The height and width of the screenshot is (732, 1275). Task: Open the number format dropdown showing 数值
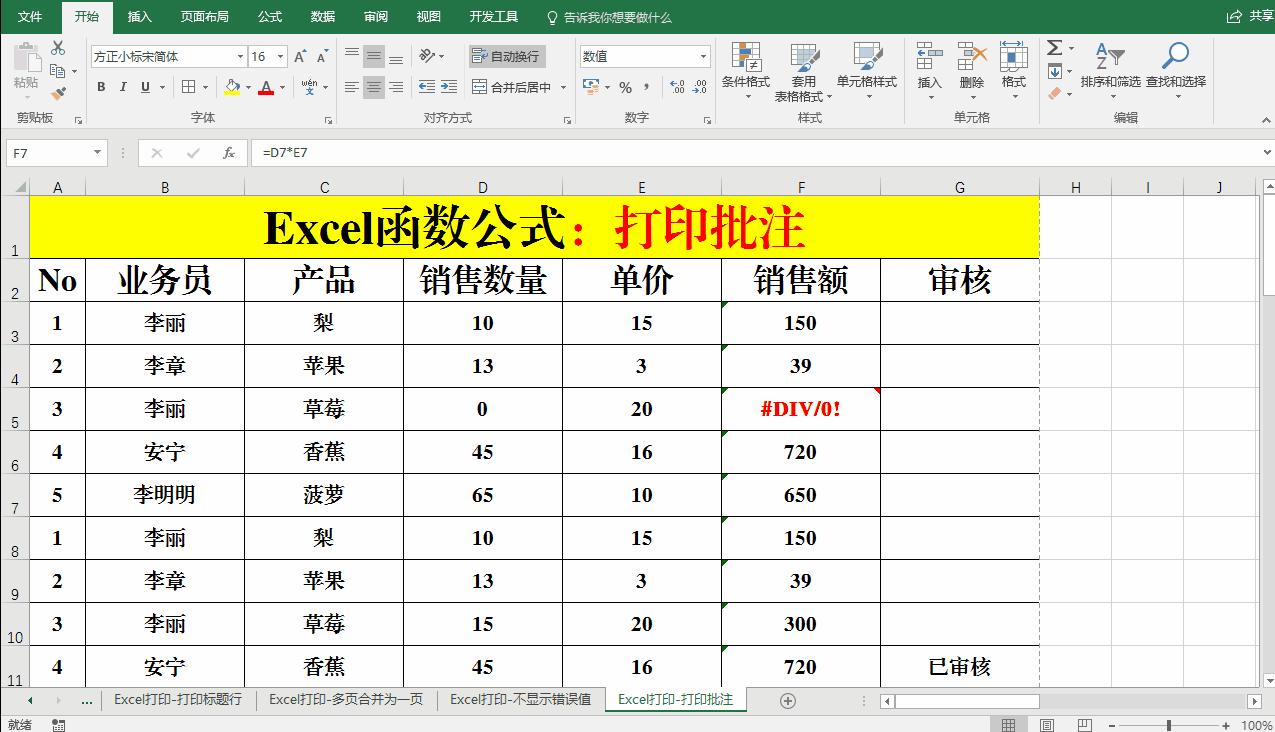click(643, 56)
